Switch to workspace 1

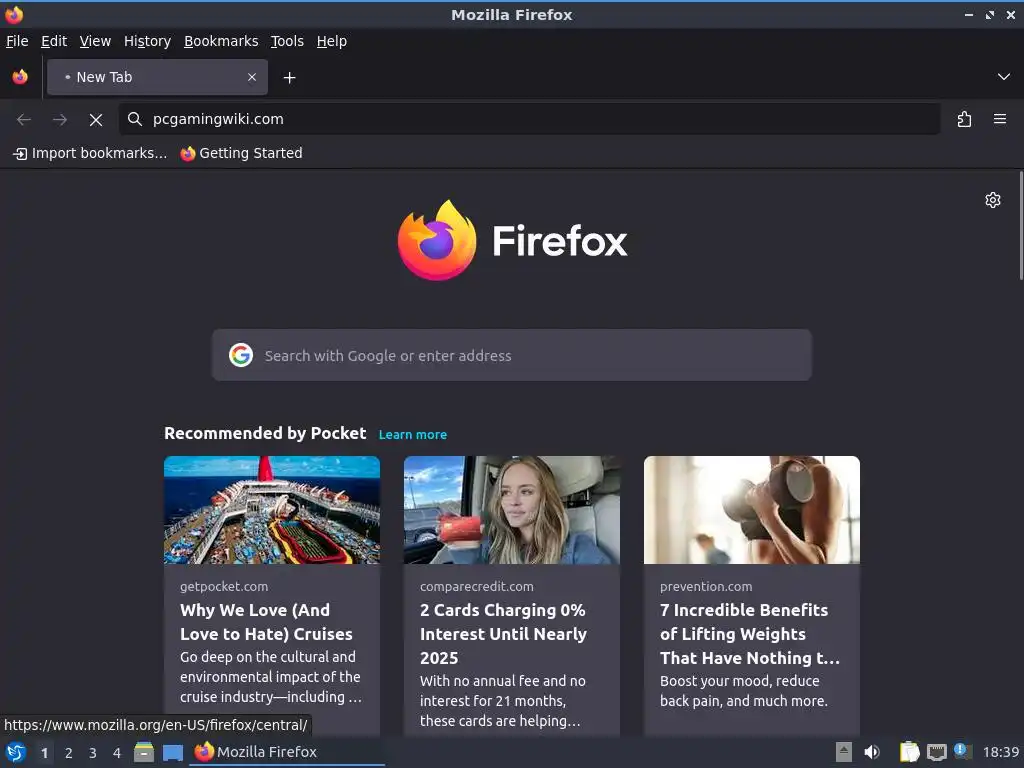pos(44,753)
